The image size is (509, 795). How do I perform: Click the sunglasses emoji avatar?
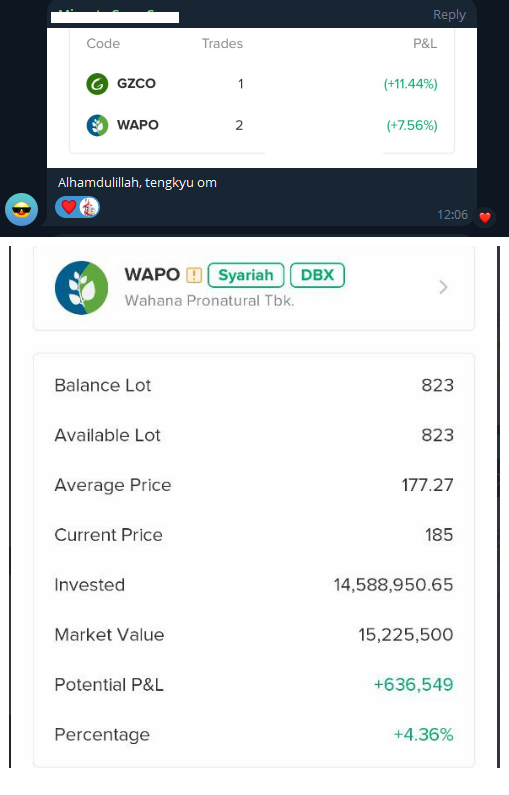(x=21, y=209)
